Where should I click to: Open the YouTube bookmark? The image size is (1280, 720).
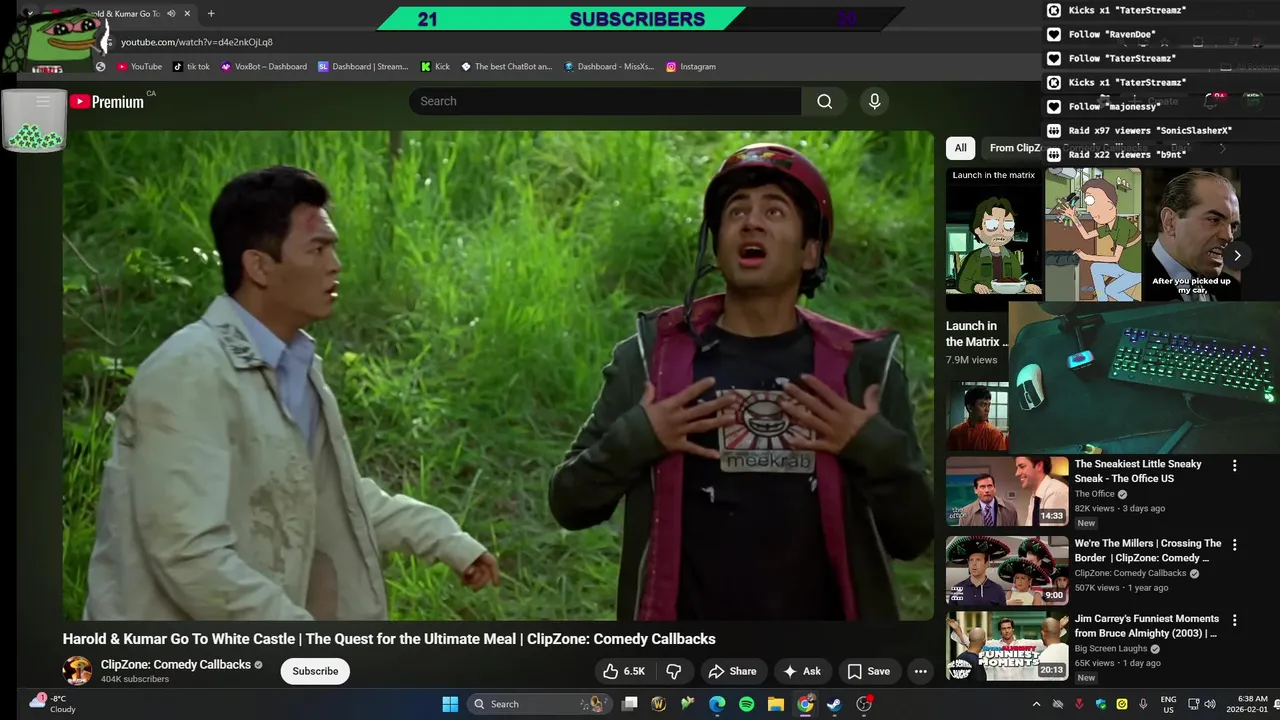tap(139, 67)
